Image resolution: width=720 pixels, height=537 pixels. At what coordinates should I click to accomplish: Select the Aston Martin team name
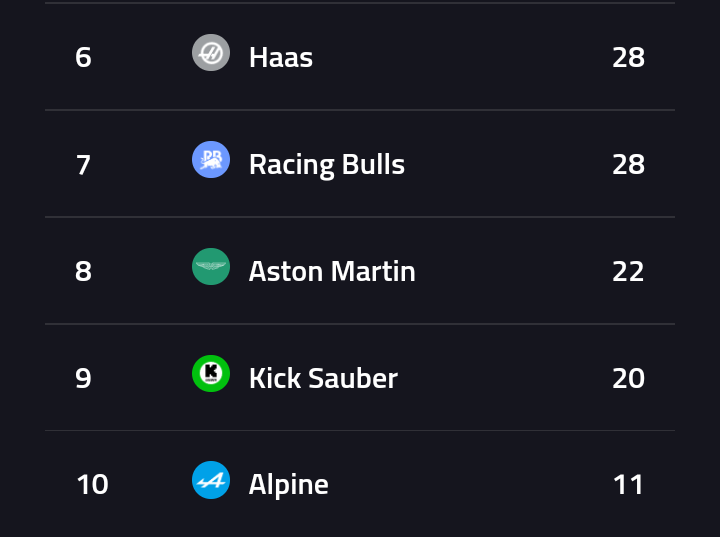click(x=332, y=271)
